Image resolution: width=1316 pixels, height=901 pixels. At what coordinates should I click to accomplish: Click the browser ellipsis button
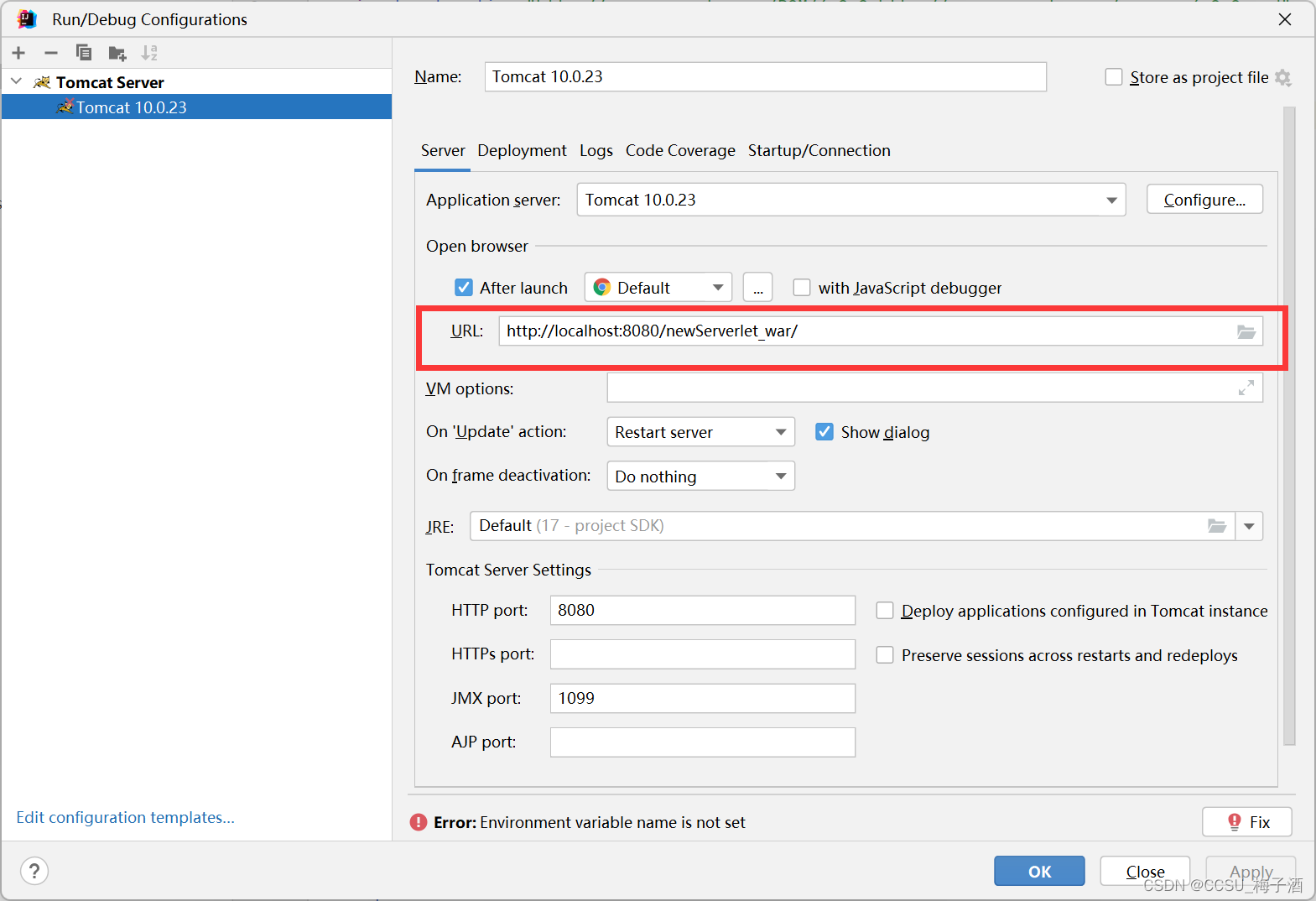(x=757, y=288)
